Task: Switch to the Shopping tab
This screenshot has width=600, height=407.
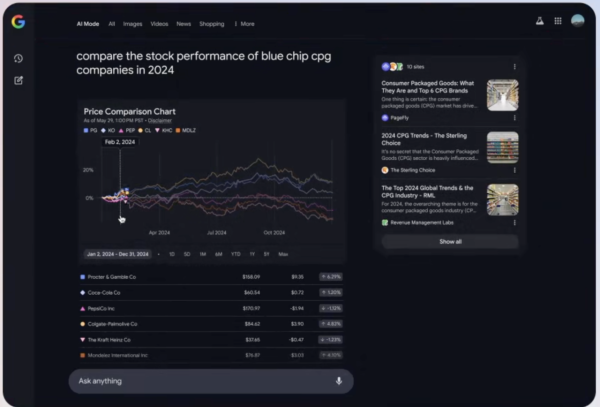Action: pos(211,23)
